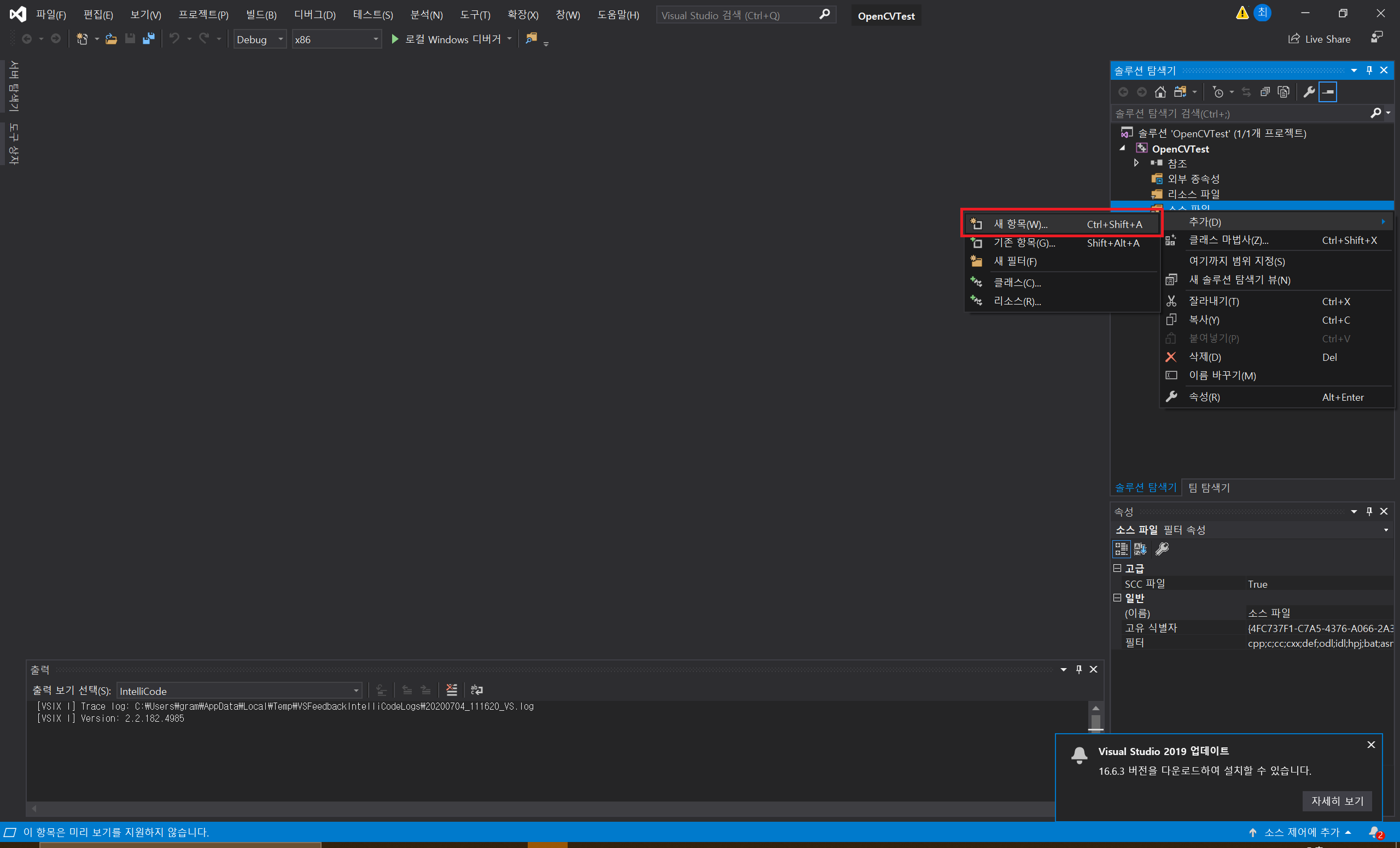Click Clear All icon in Output panel
This screenshot has width=1400, height=848.
(452, 690)
